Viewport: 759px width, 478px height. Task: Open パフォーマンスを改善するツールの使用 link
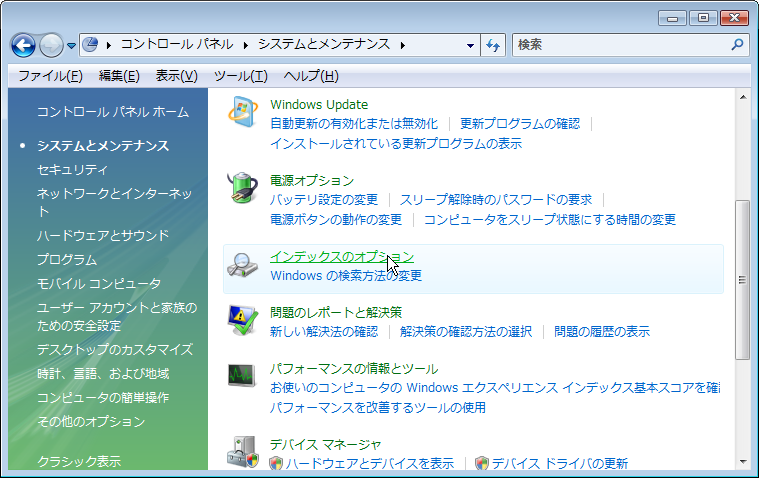pos(378,407)
